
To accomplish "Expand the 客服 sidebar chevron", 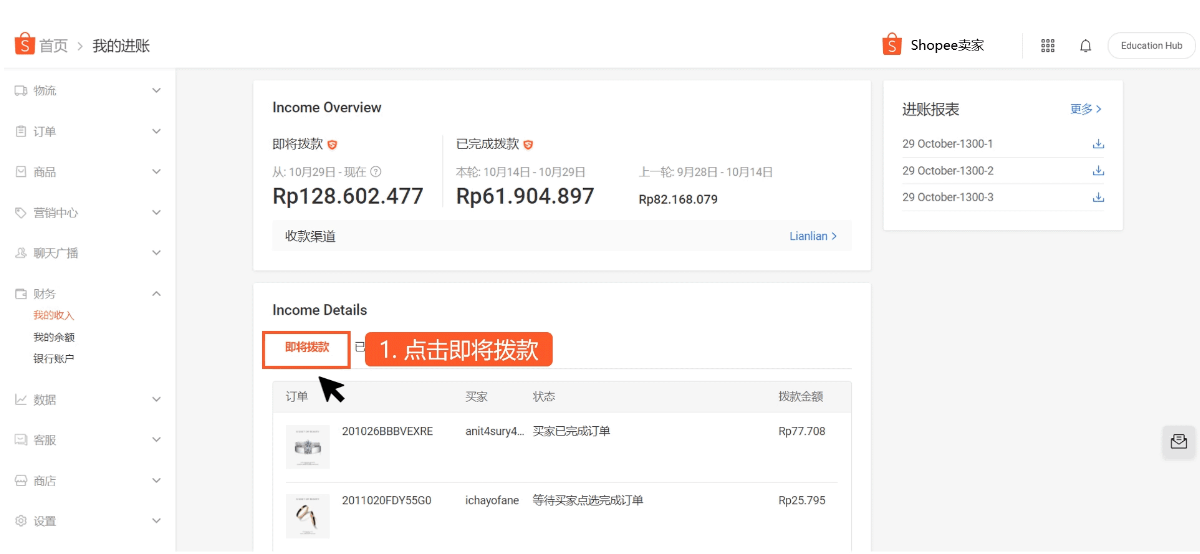I will 156,440.
